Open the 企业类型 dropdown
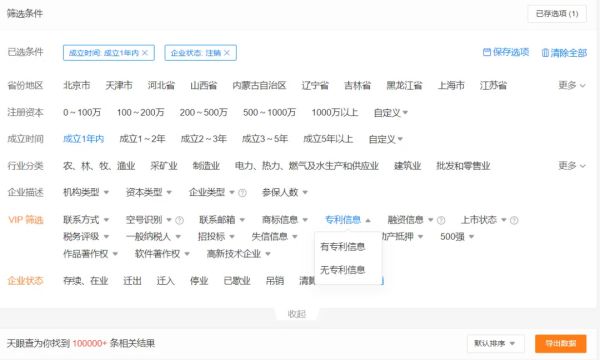The height and width of the screenshot is (360, 600). click(212, 192)
